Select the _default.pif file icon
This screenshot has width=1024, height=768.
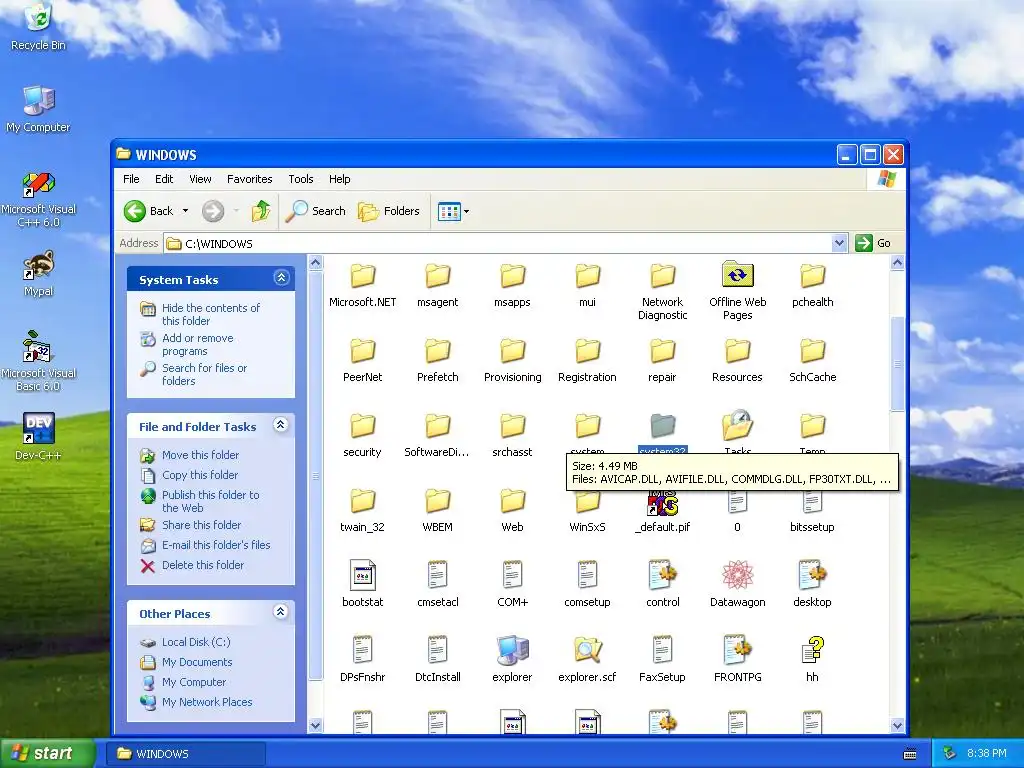click(662, 503)
